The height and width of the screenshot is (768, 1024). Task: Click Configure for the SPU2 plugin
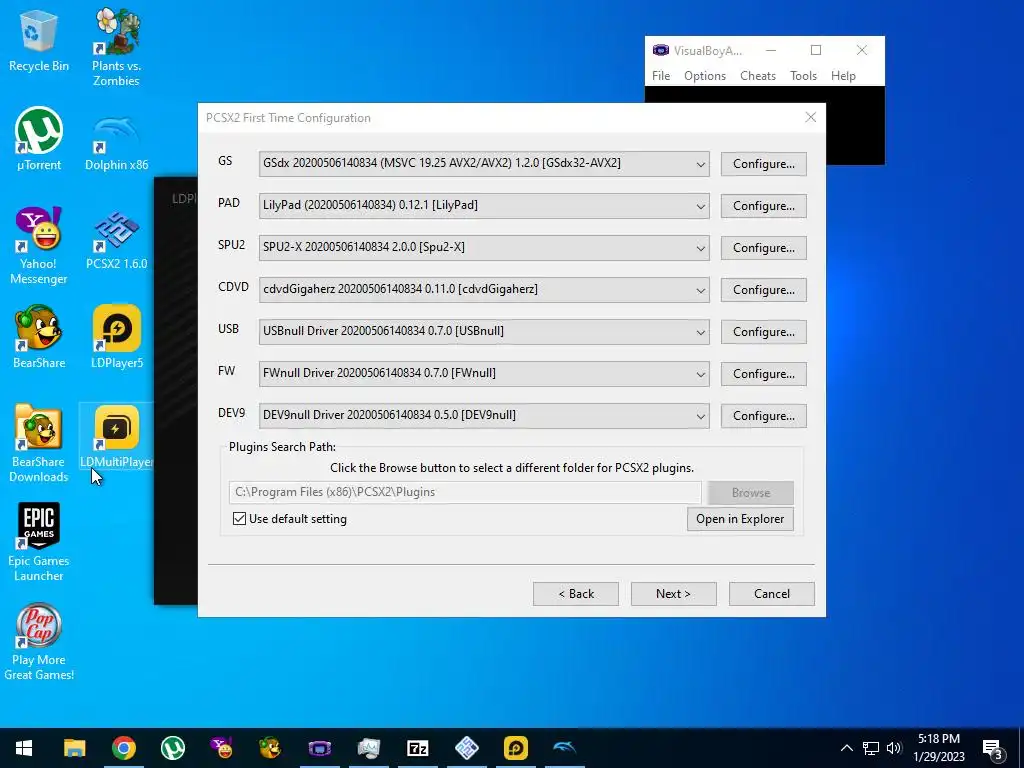point(763,248)
